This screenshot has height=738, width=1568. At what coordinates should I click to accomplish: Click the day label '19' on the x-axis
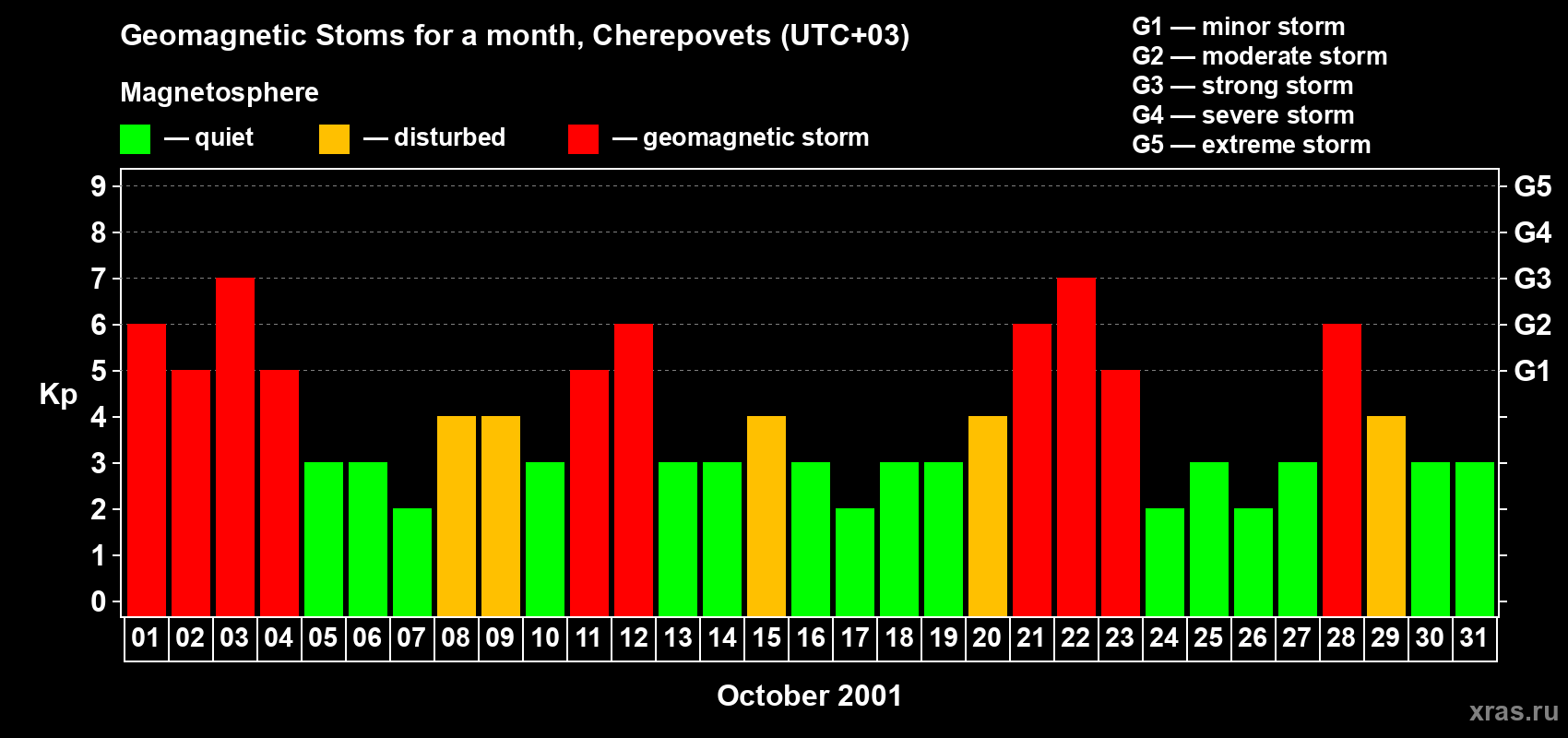pyautogui.click(x=943, y=638)
